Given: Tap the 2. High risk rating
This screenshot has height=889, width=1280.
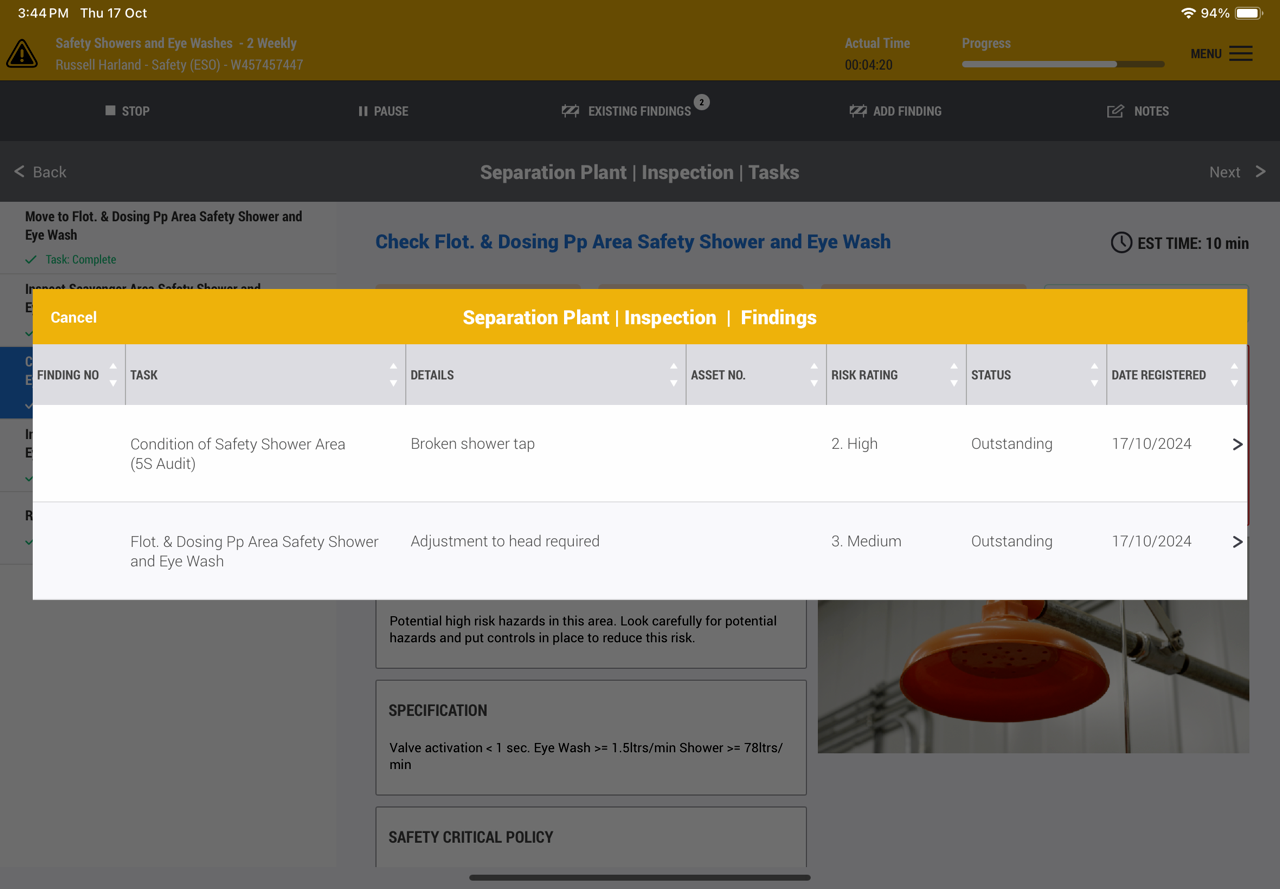Looking at the screenshot, I should click(854, 444).
